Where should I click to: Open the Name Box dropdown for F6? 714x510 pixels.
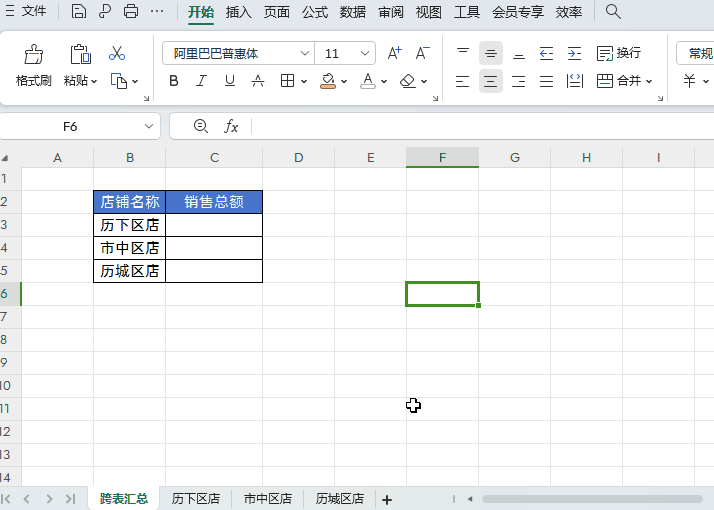click(149, 126)
